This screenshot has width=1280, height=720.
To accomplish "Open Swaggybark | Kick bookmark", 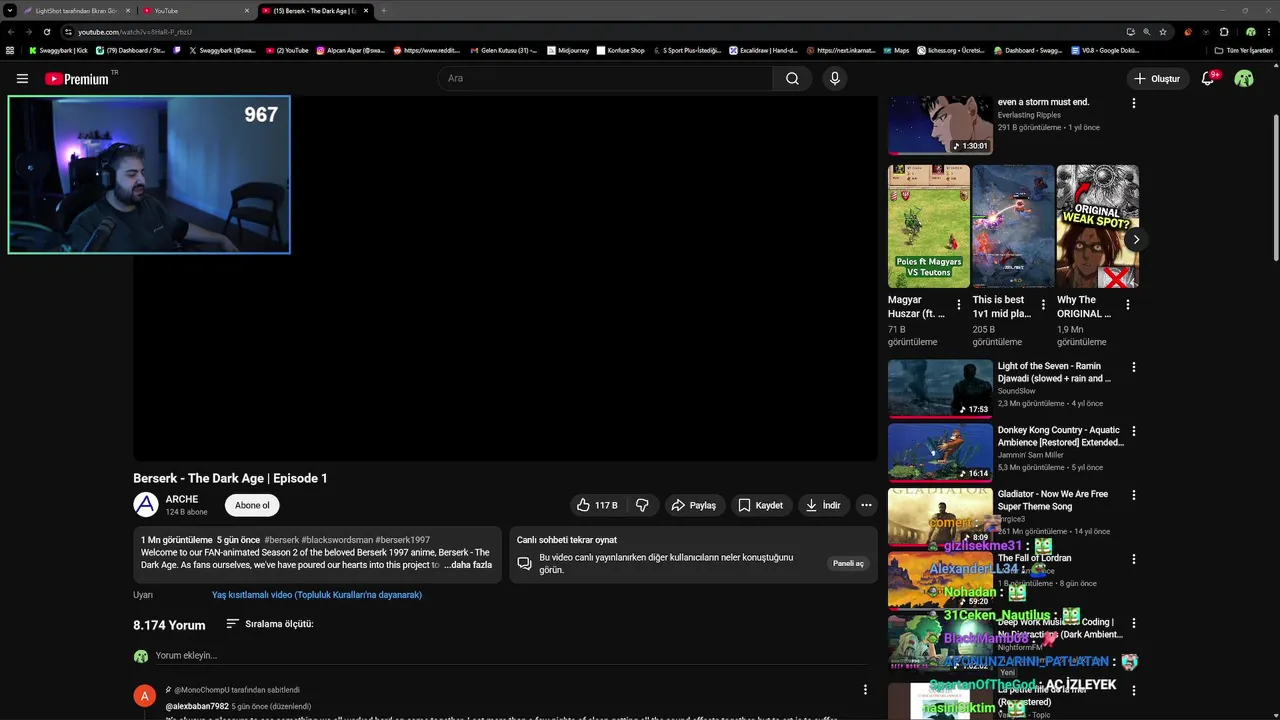I will (x=58, y=50).
